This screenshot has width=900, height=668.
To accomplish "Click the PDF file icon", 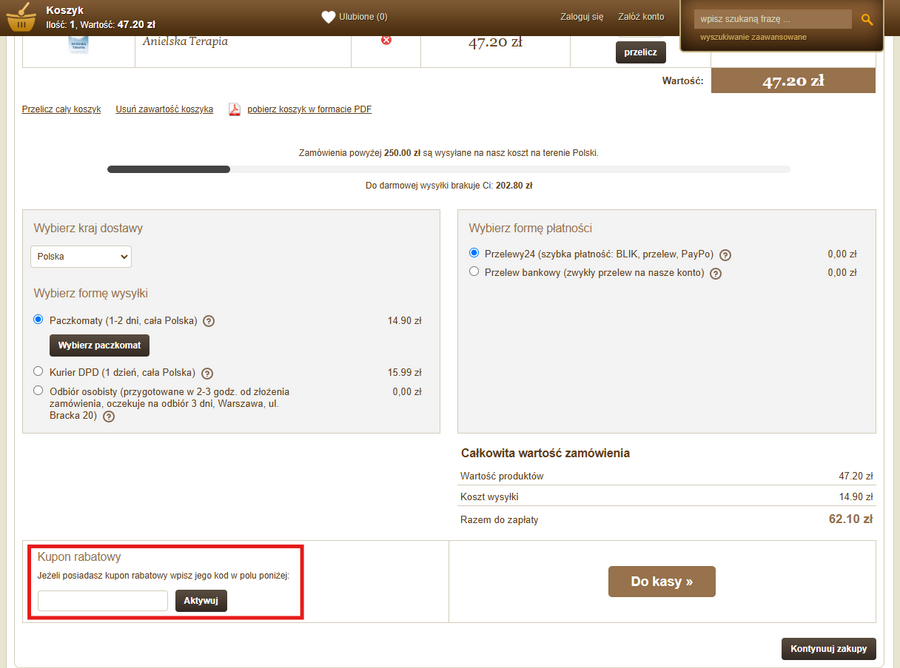I will [235, 109].
